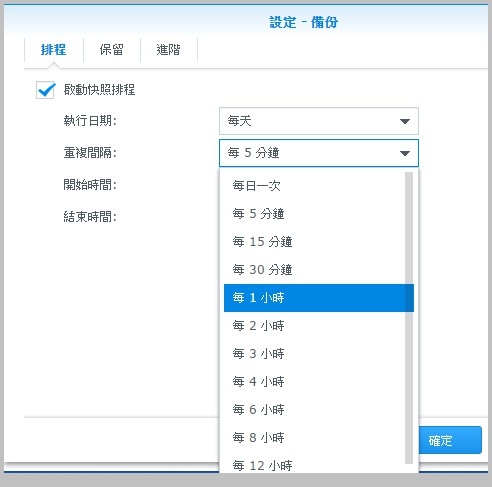The width and height of the screenshot is (492, 487).
Task: Click the 開始時間 label
Action: [90, 184]
